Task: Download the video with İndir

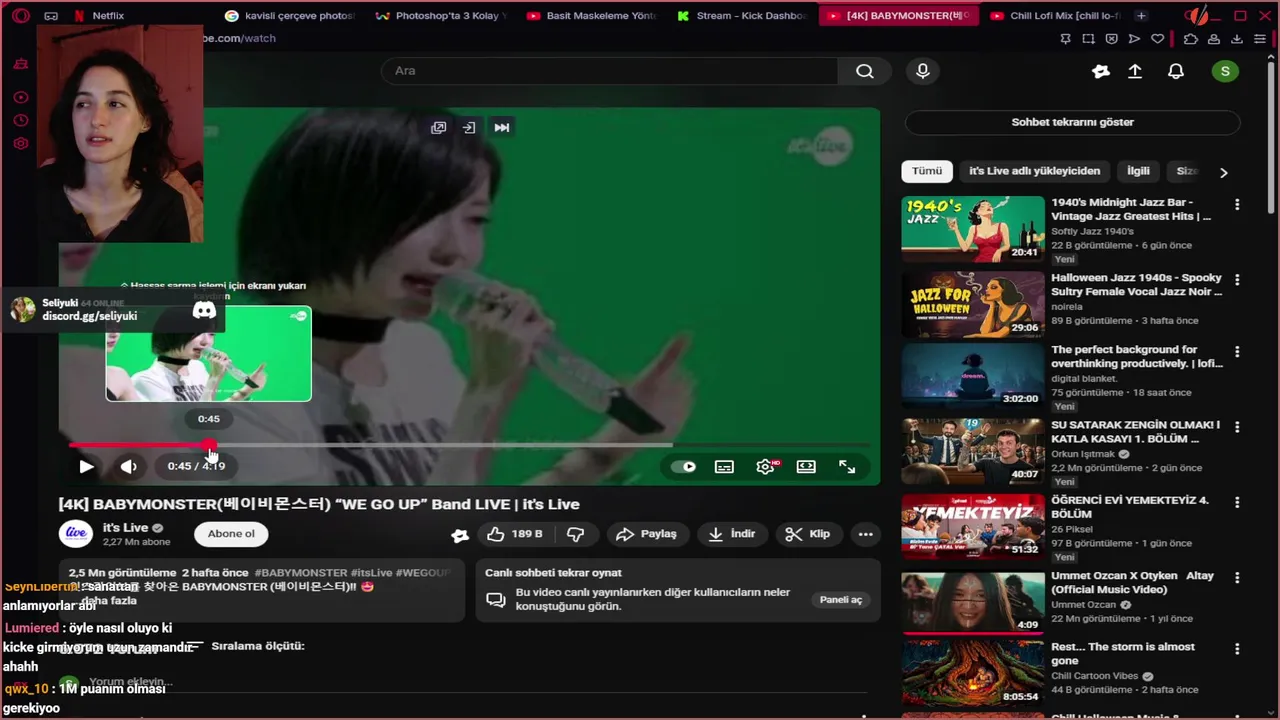Action: (x=732, y=534)
